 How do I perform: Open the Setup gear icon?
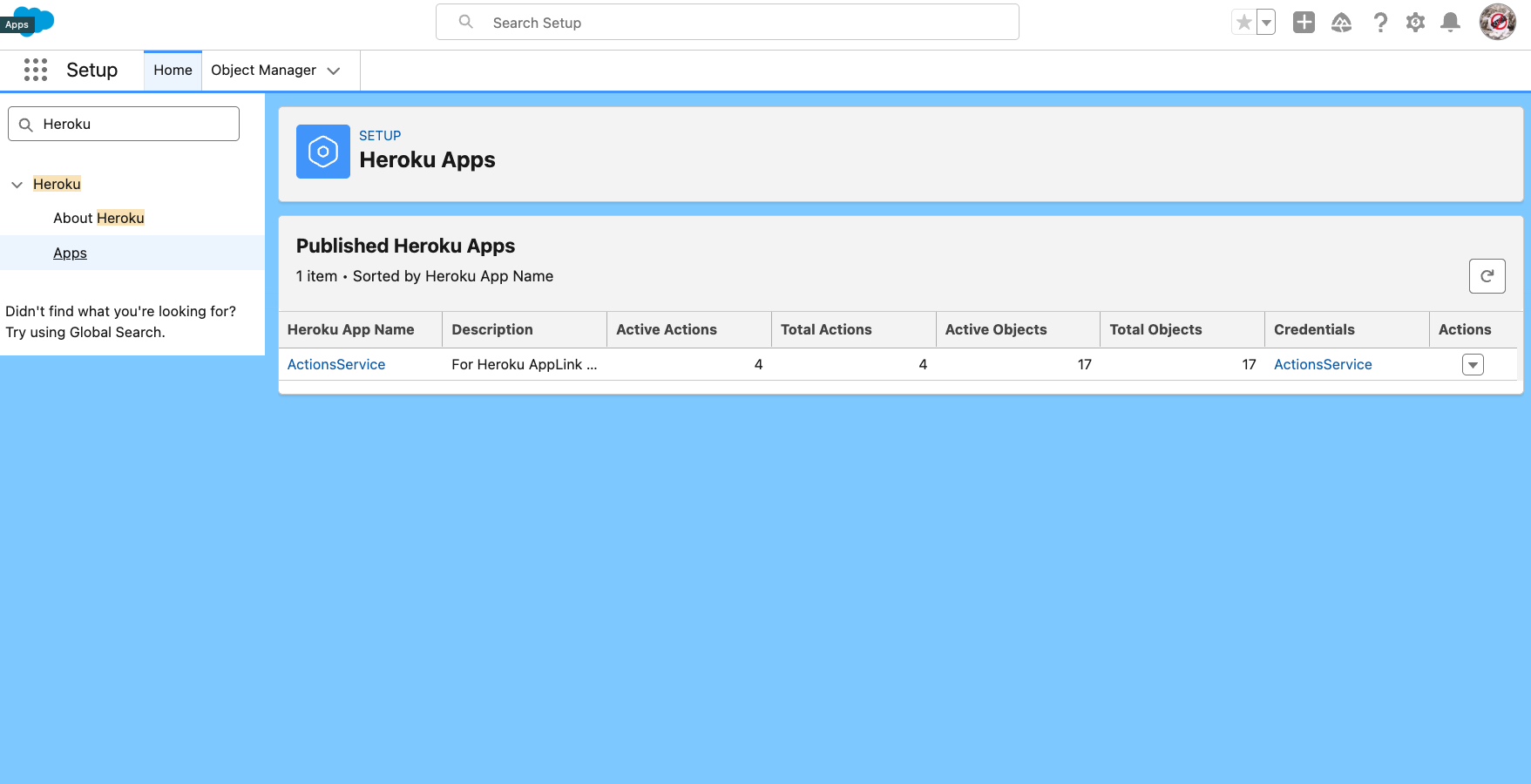point(1415,22)
